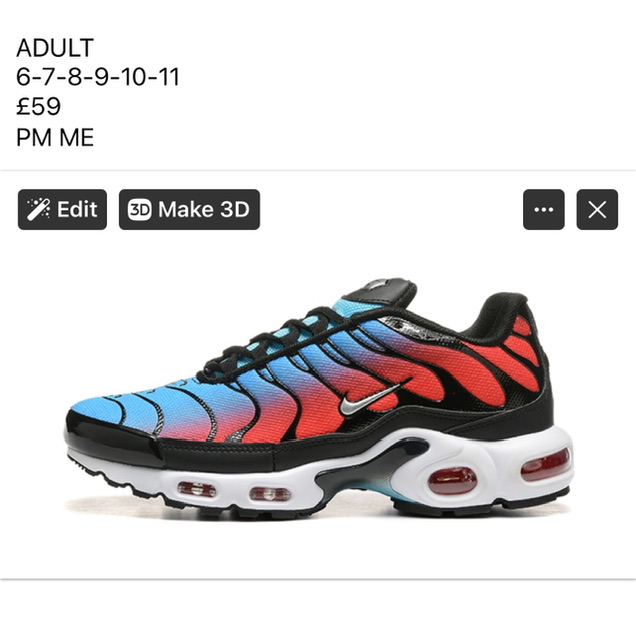Click the Edit photo button

(x=62, y=209)
